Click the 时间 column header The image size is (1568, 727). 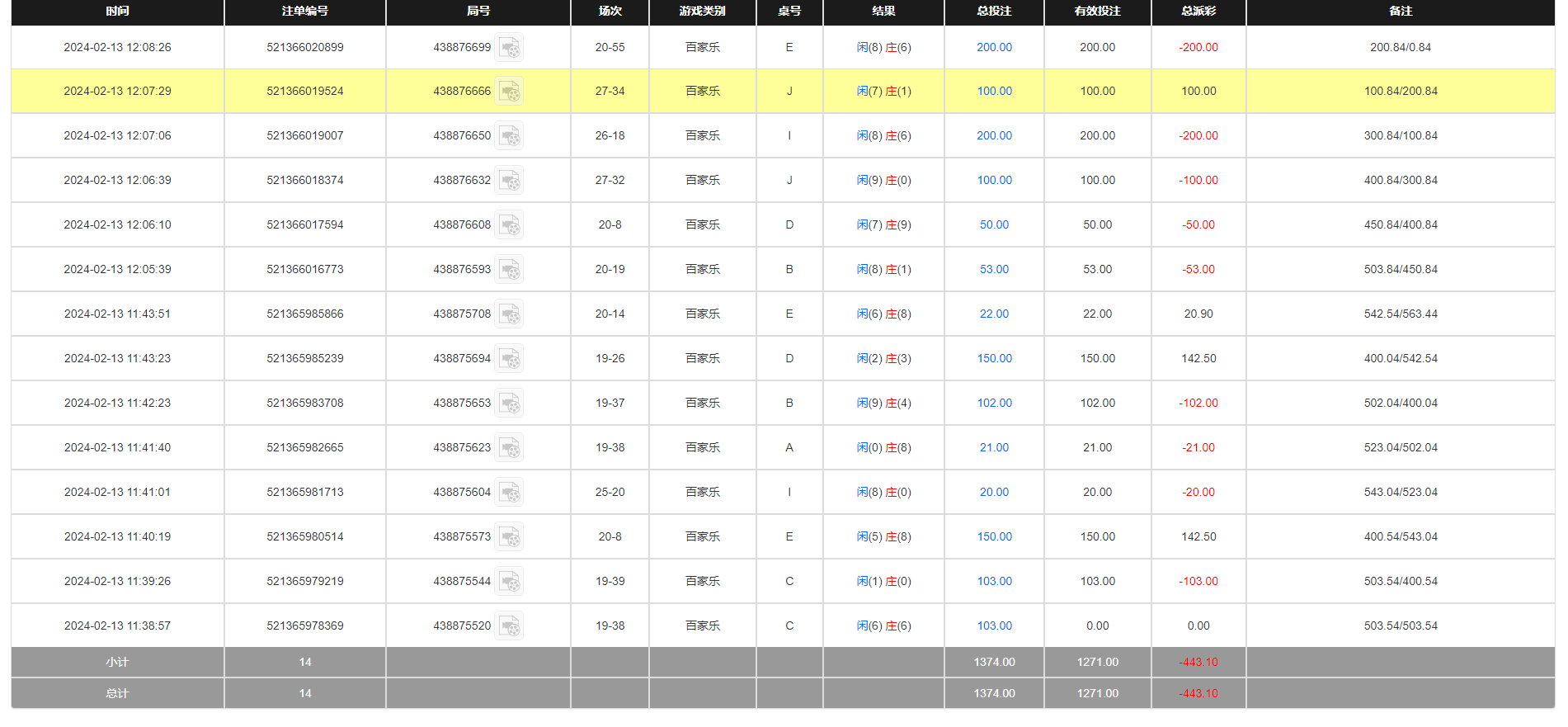click(x=117, y=12)
